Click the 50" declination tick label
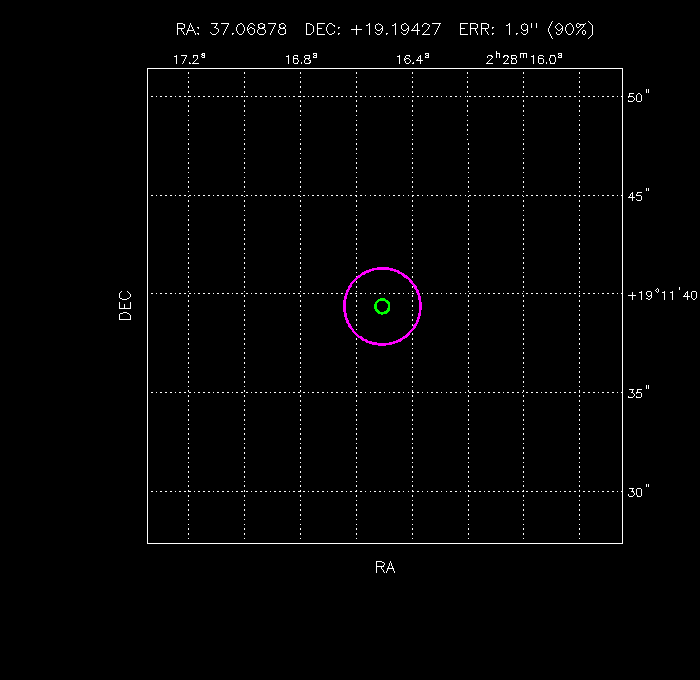700x680 pixels. 638,97
